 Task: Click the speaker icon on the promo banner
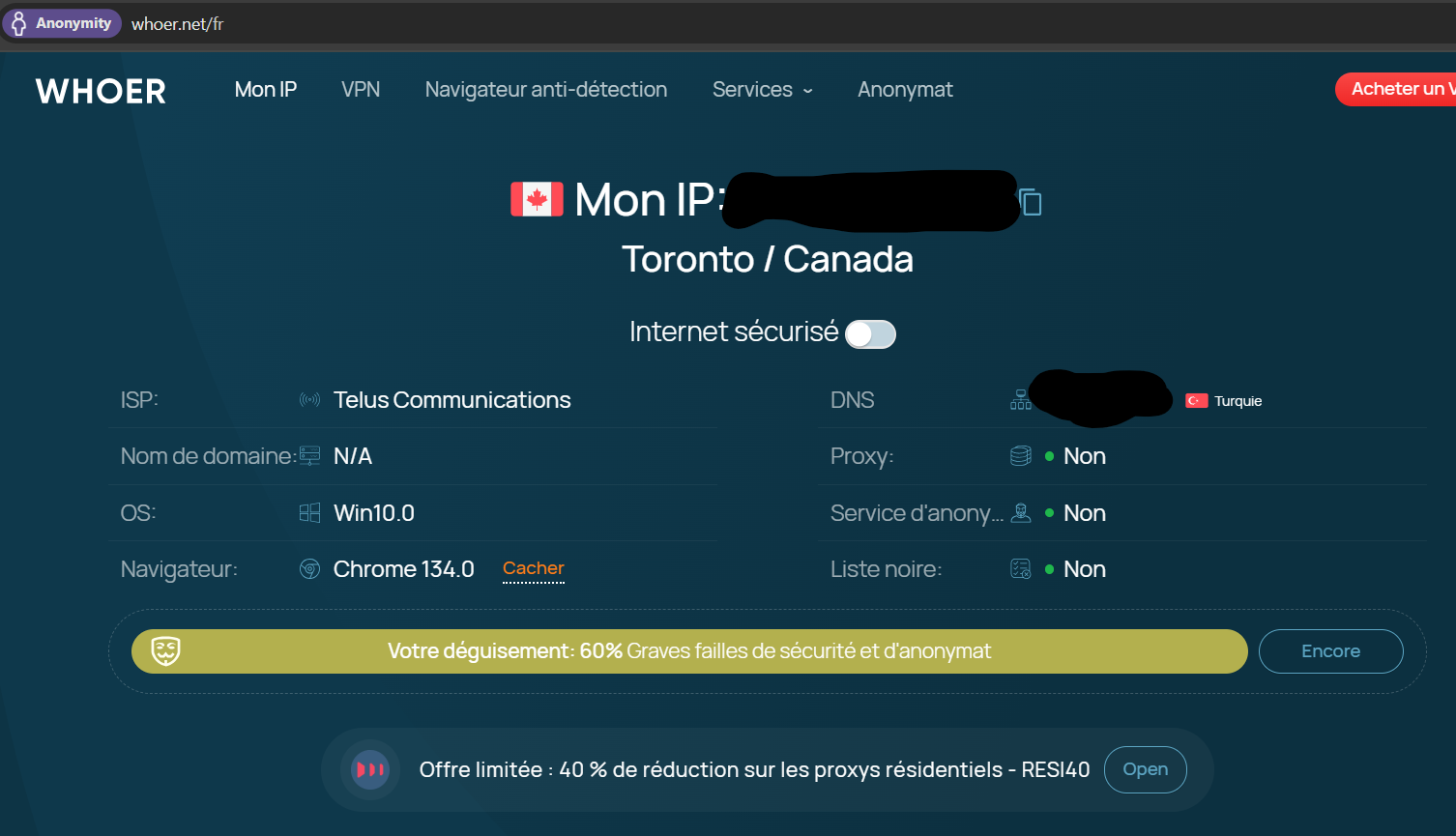tap(369, 769)
